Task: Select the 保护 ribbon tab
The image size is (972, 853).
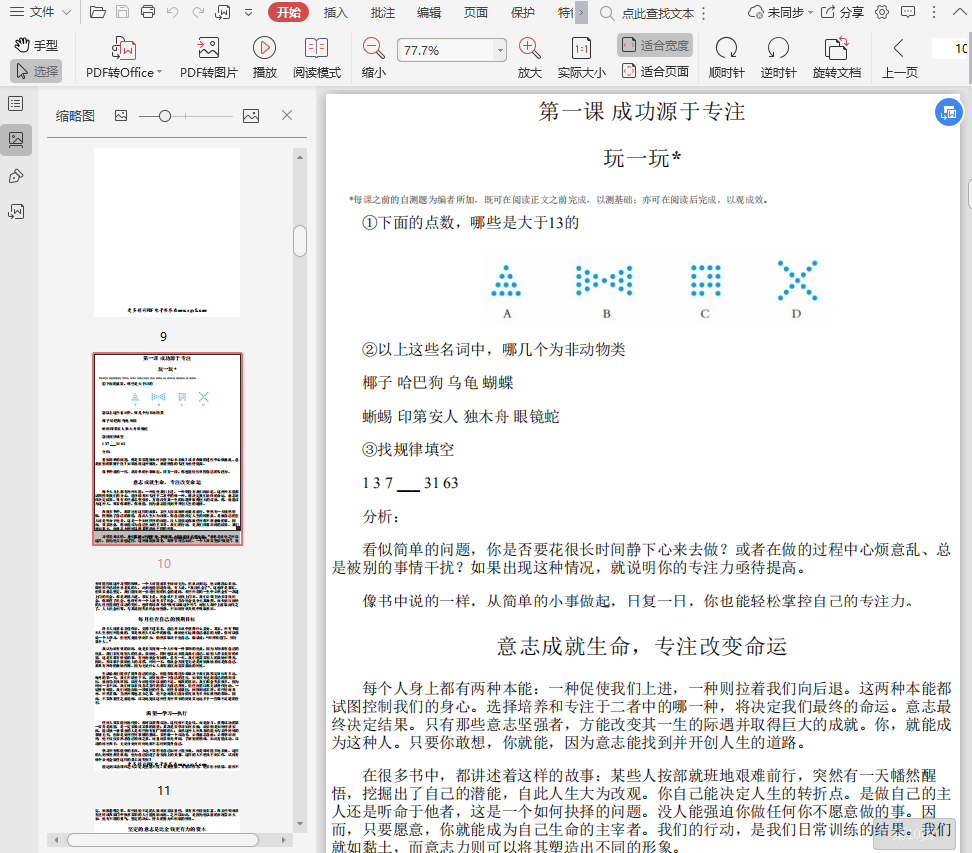Action: (x=523, y=12)
